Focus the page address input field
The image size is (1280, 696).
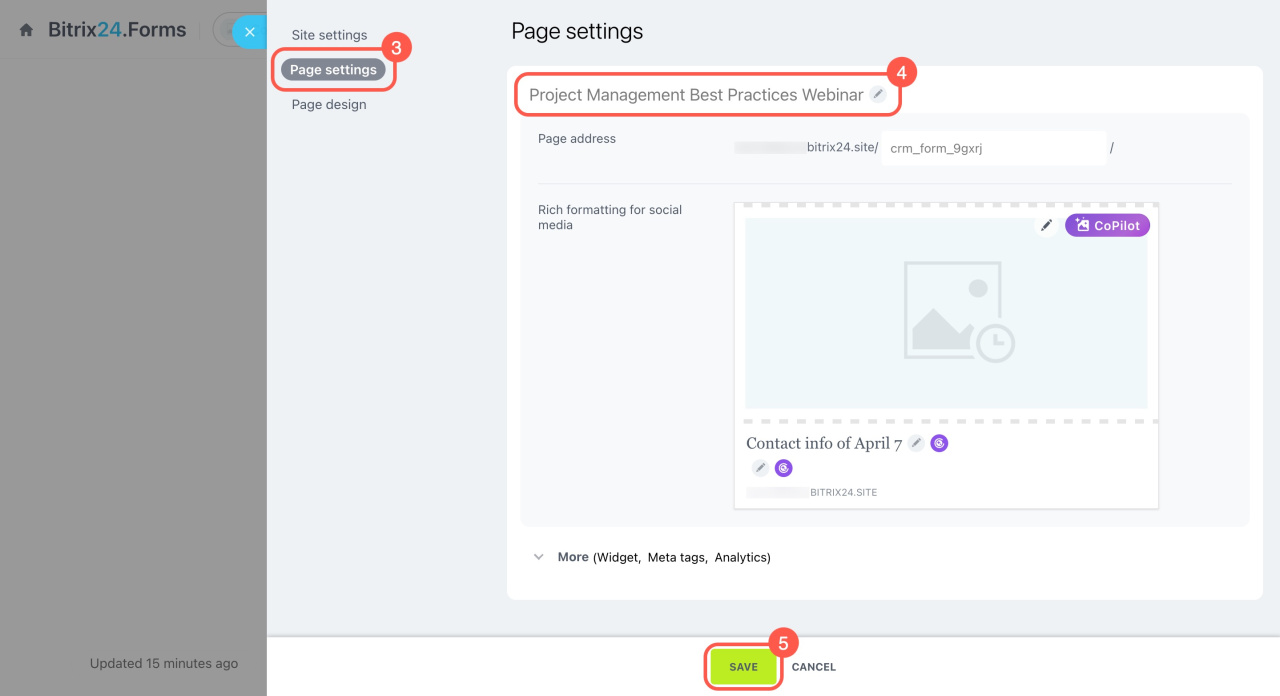point(993,148)
